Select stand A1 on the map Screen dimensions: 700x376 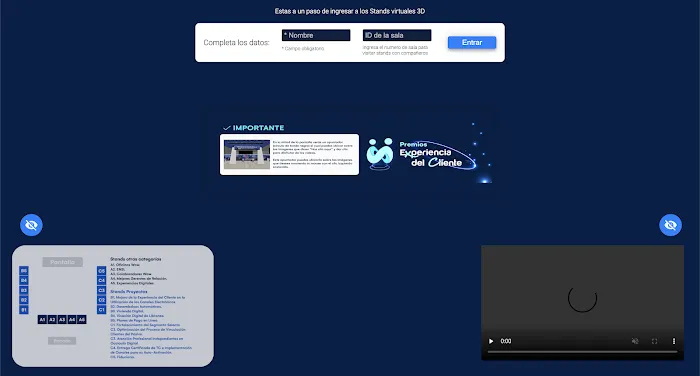coord(42,320)
